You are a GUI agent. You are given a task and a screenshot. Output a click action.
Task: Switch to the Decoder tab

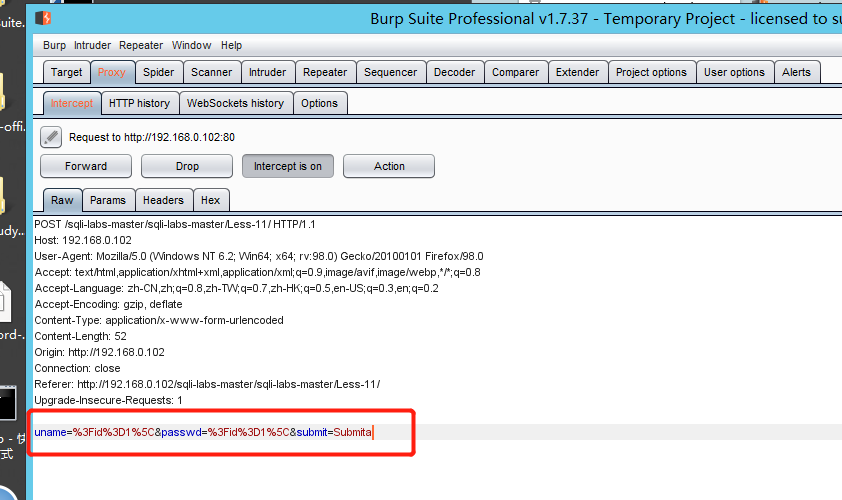tap(454, 72)
